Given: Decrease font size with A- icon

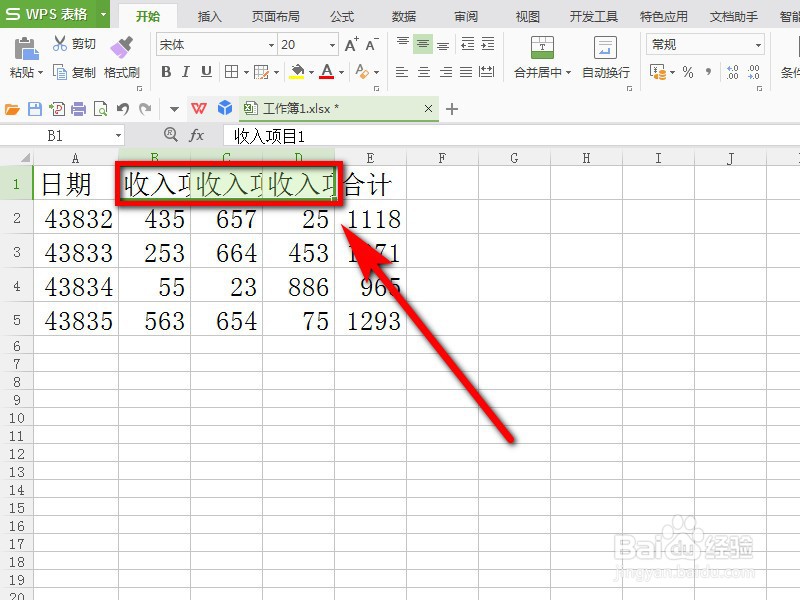Looking at the screenshot, I should pos(372,44).
